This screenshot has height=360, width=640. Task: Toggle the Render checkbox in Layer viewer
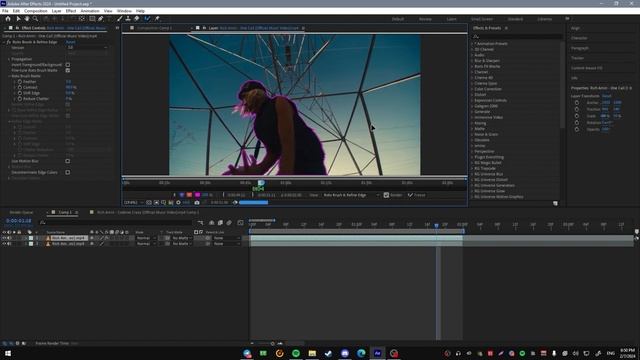click(x=386, y=195)
